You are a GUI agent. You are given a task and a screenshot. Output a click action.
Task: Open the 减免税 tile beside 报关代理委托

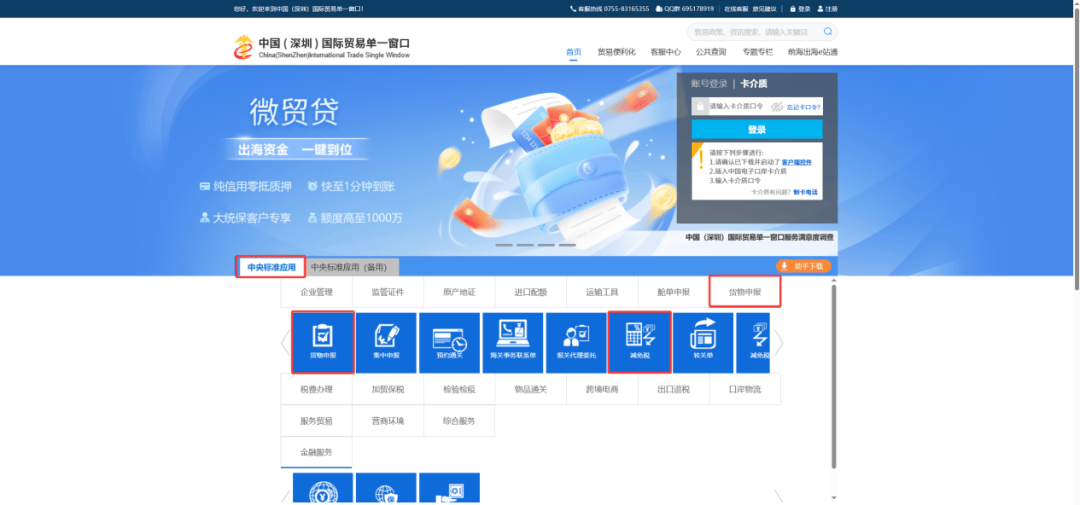tap(639, 342)
